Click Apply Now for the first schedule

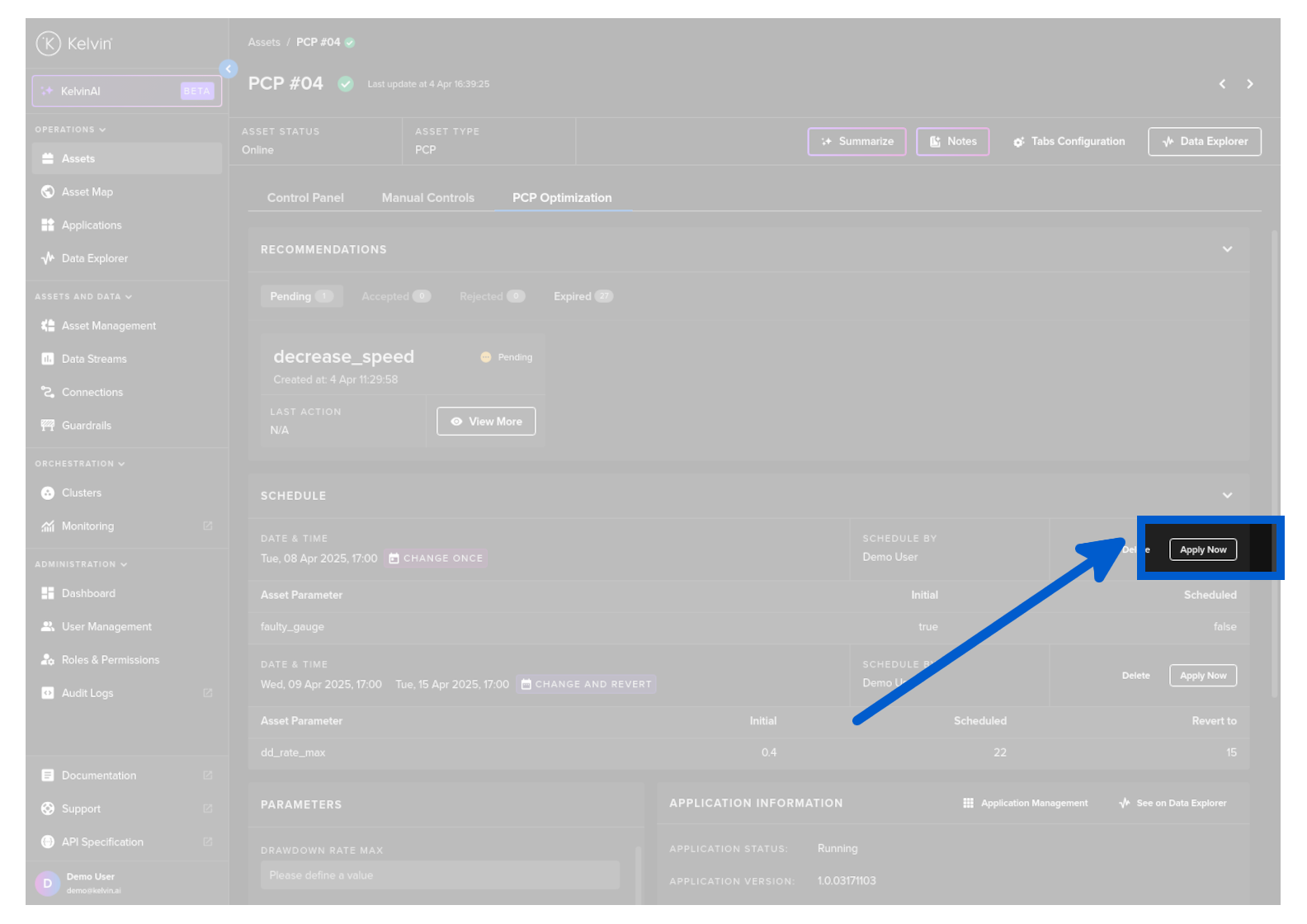1202,550
